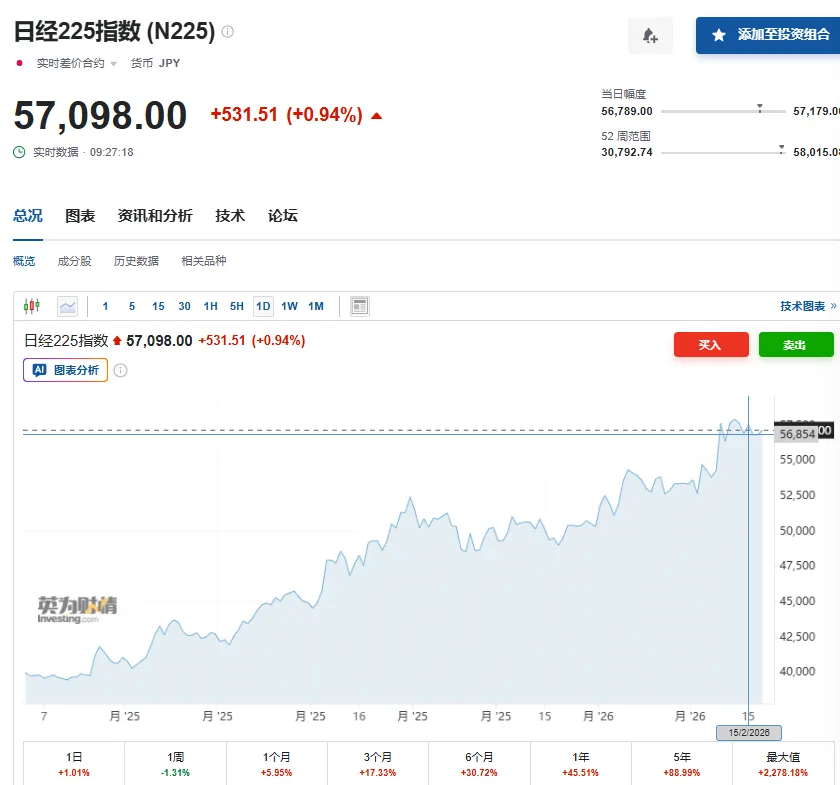Screen dimensions: 840x785
Task: Select the 1W chart interval
Action: [289, 306]
